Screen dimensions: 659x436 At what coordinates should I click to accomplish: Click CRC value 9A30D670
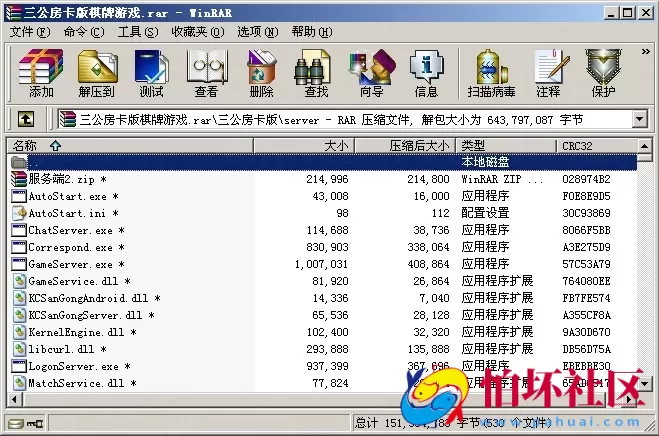click(x=586, y=332)
